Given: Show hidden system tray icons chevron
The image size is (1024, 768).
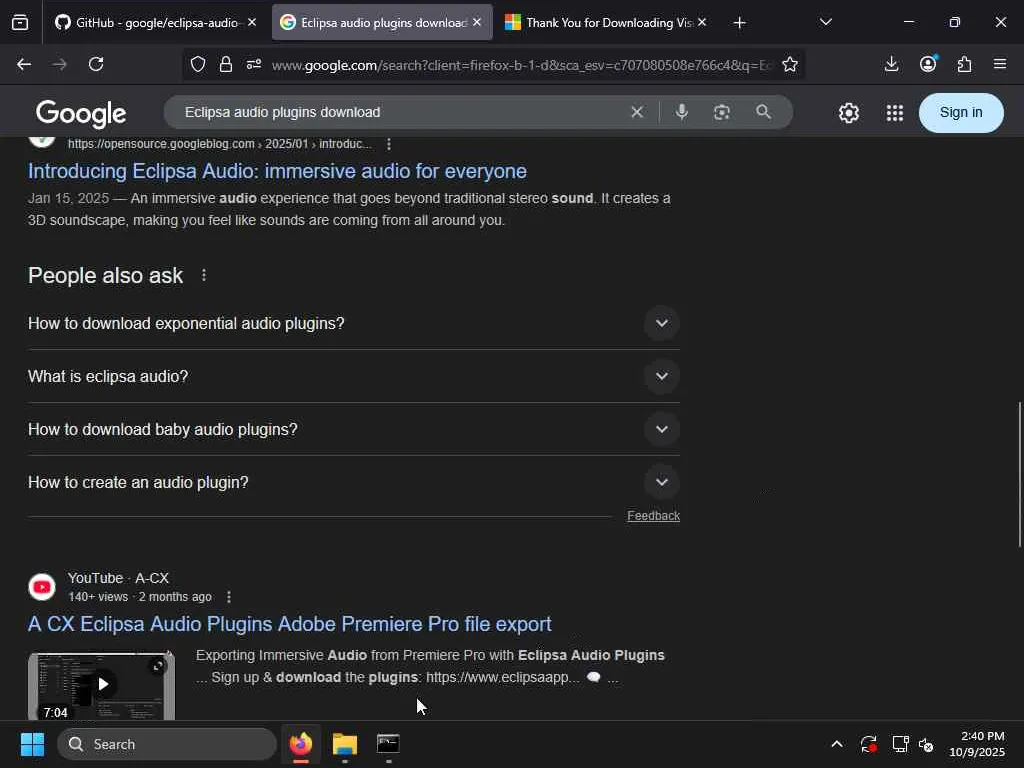Looking at the screenshot, I should [x=837, y=744].
